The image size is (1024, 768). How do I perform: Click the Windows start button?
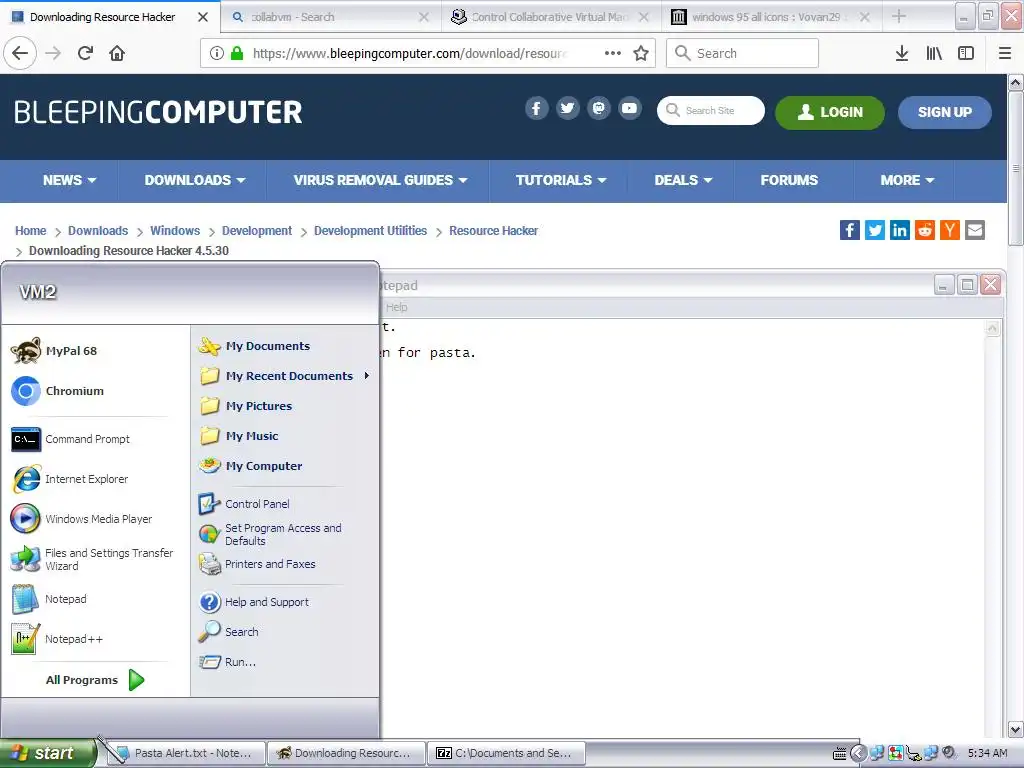[x=47, y=753]
